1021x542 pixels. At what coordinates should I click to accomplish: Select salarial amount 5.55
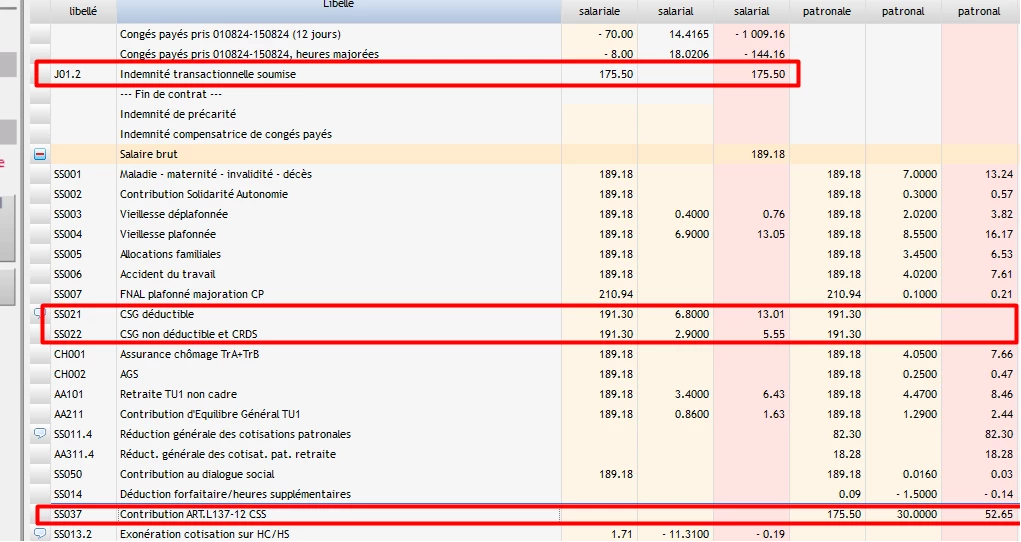coord(774,334)
